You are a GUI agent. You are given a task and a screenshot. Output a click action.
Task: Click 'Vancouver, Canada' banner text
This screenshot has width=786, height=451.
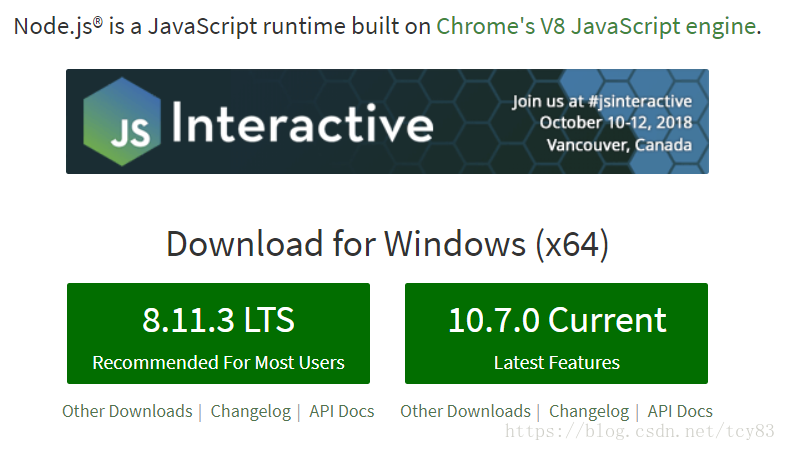[x=619, y=145]
